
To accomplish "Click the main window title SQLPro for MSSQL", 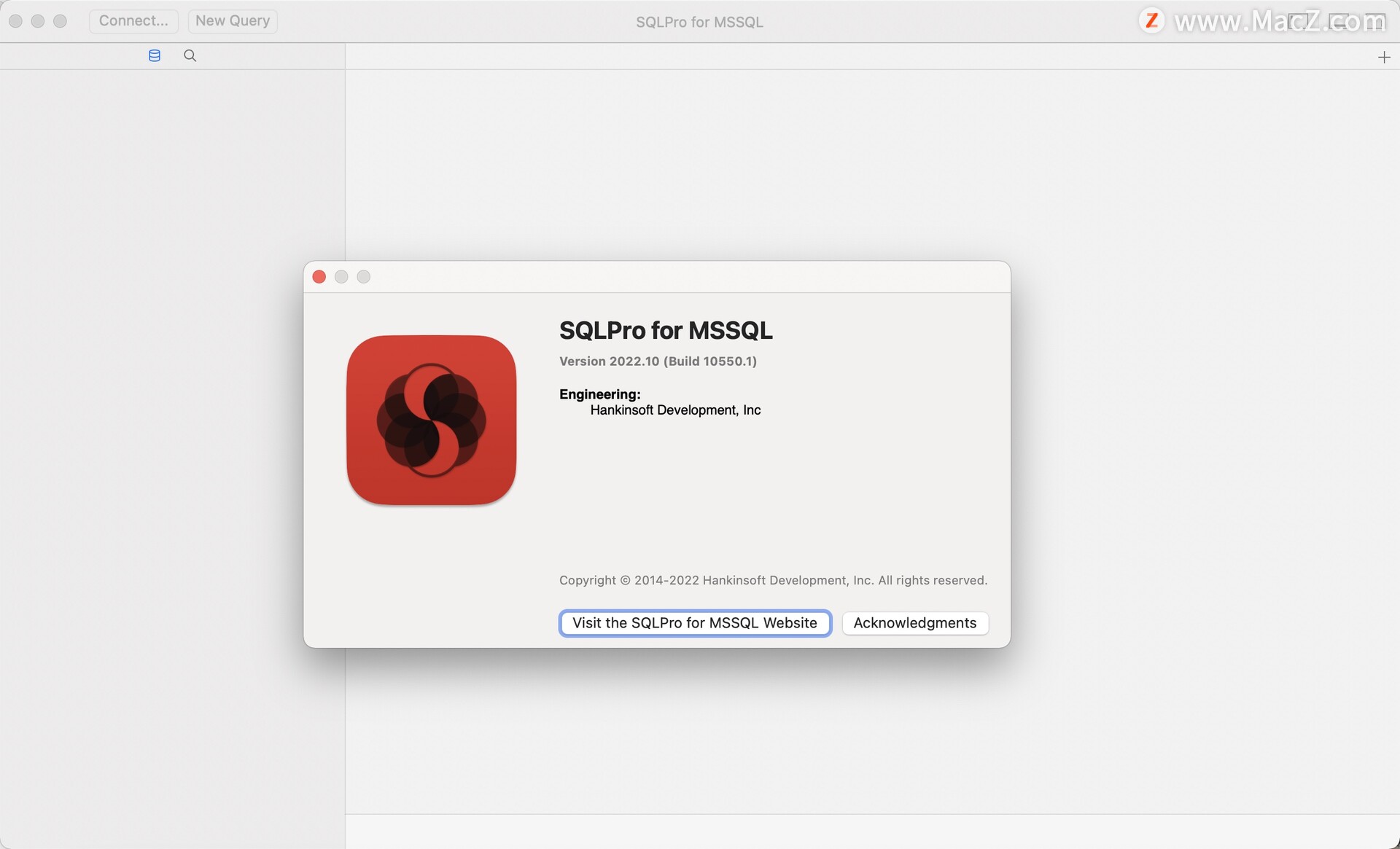I will tap(699, 22).
